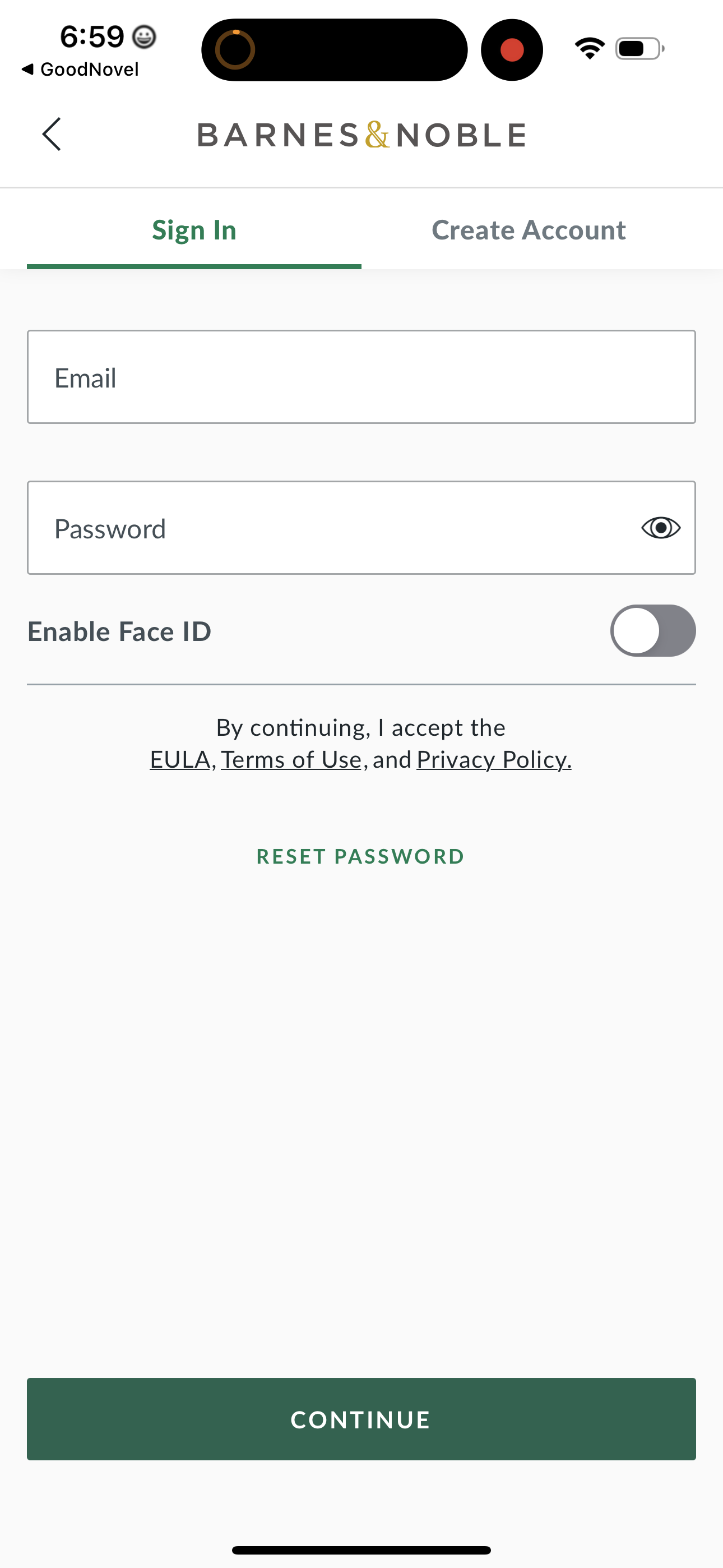Screen dimensions: 723x1568
Task: Tap the smiley face status icon
Action: (144, 37)
